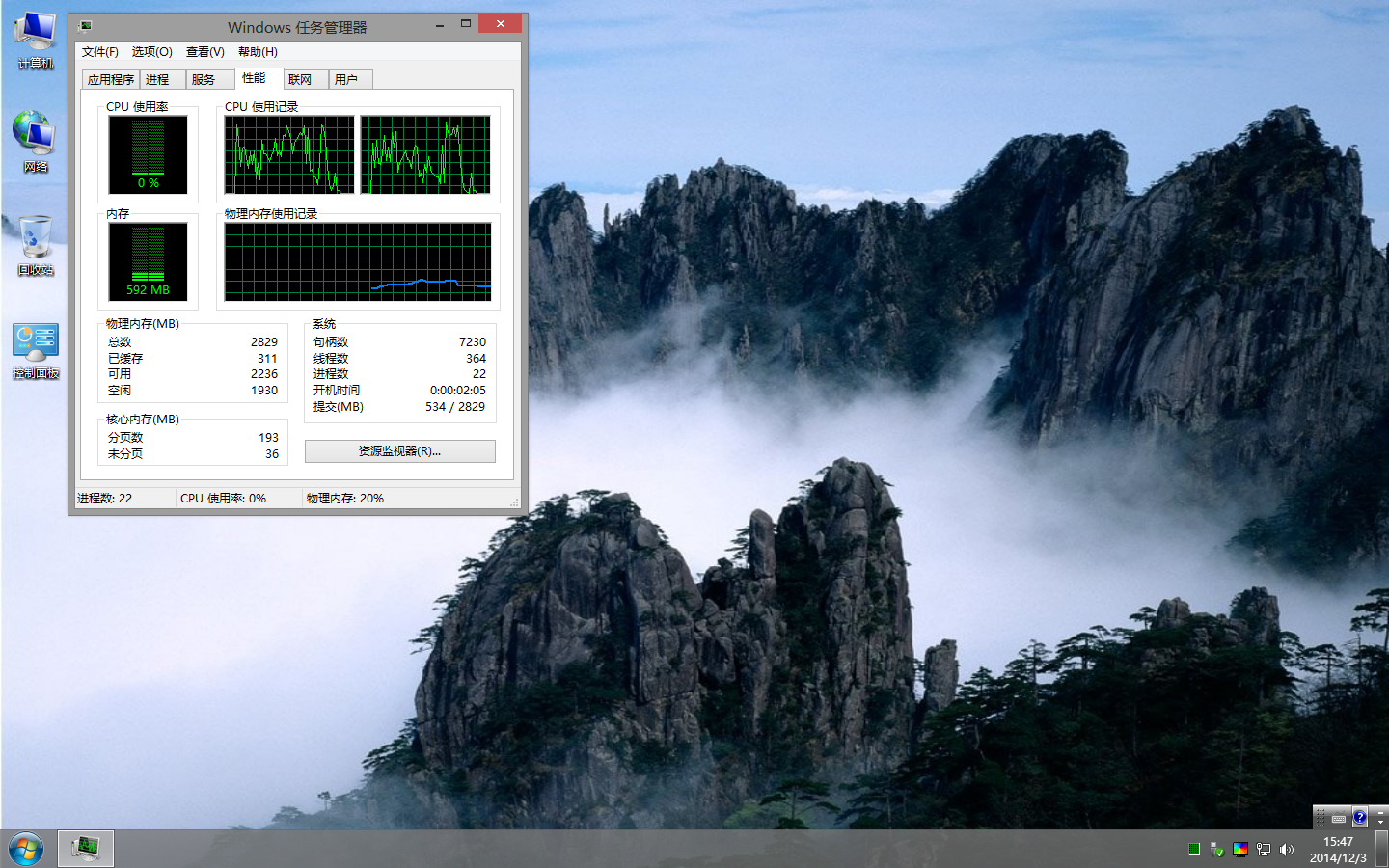The height and width of the screenshot is (868, 1389).
Task: Open the 选项(O) menu
Action: [x=152, y=52]
